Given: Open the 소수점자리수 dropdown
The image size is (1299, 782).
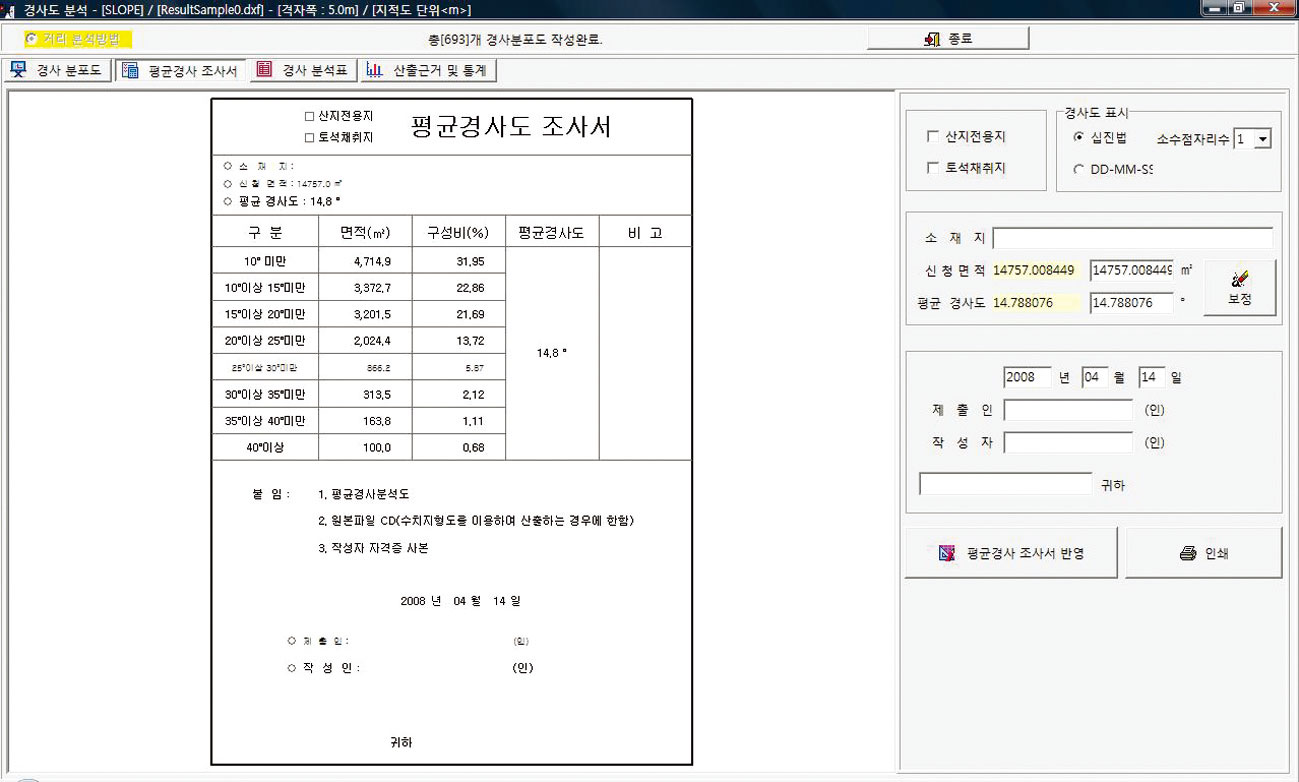Looking at the screenshot, I should 1262,139.
